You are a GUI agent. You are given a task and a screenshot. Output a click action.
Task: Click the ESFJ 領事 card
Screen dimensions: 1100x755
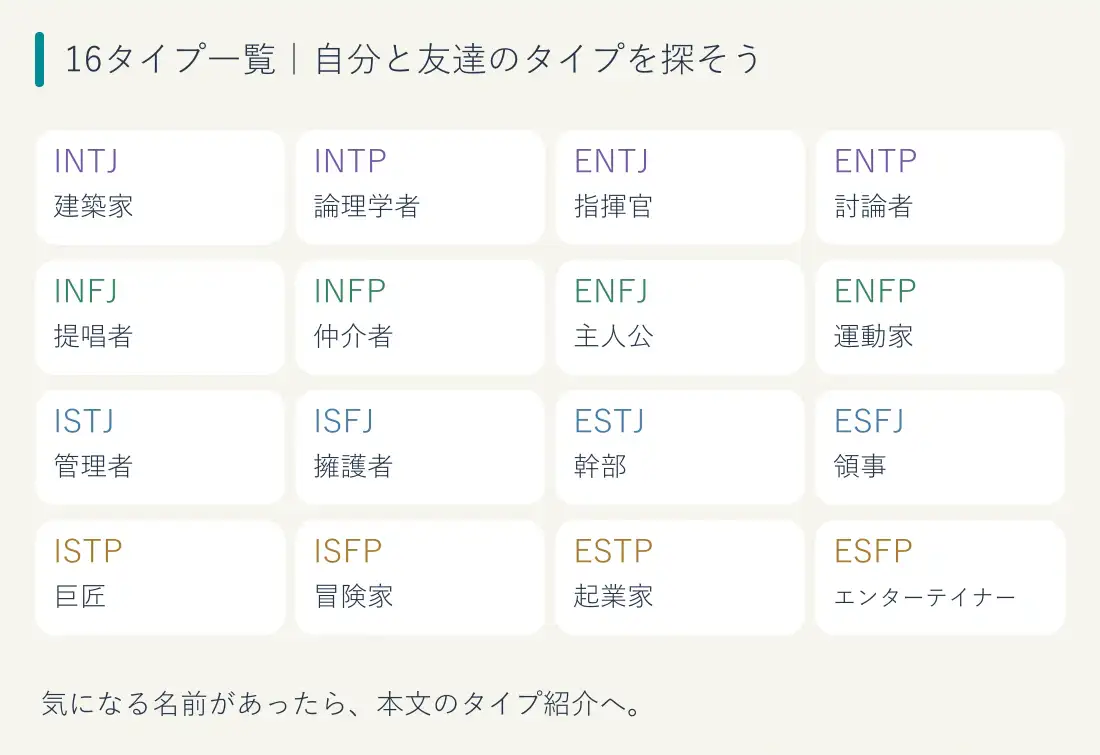coord(940,447)
